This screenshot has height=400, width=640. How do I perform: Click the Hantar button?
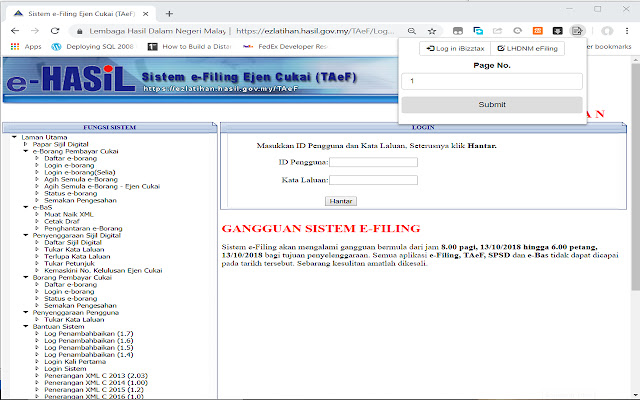pyautogui.click(x=341, y=201)
